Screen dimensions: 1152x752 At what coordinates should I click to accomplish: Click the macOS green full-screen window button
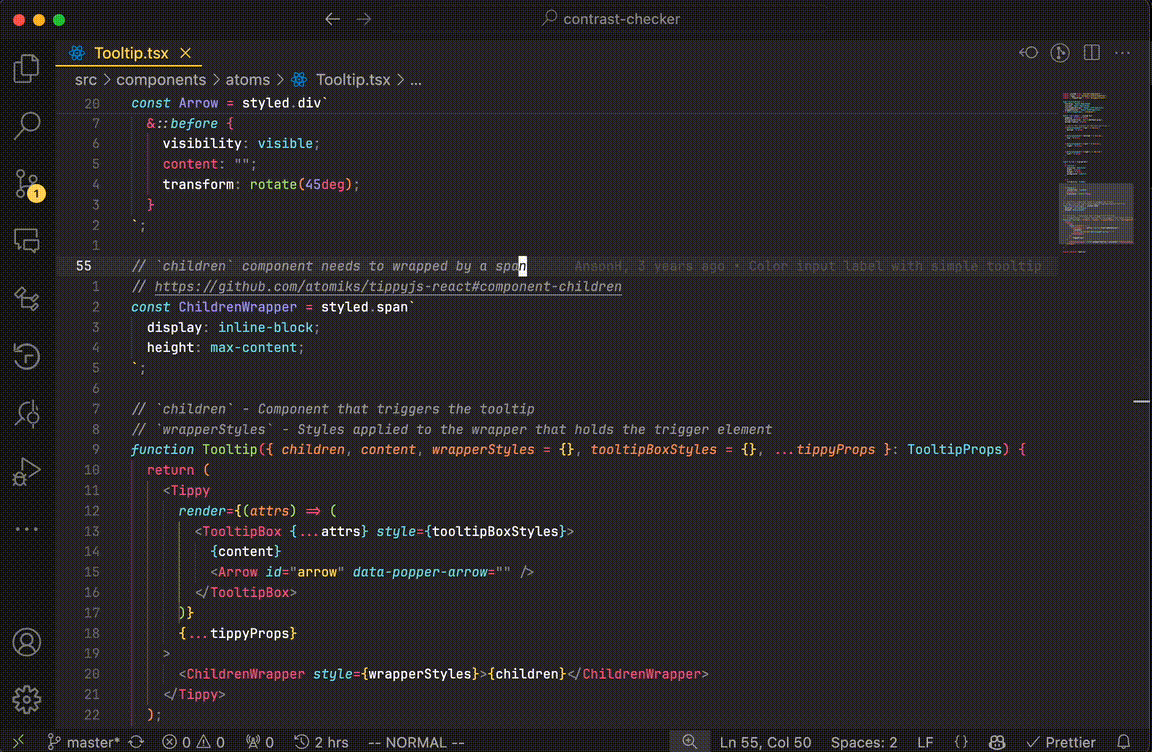click(x=59, y=20)
